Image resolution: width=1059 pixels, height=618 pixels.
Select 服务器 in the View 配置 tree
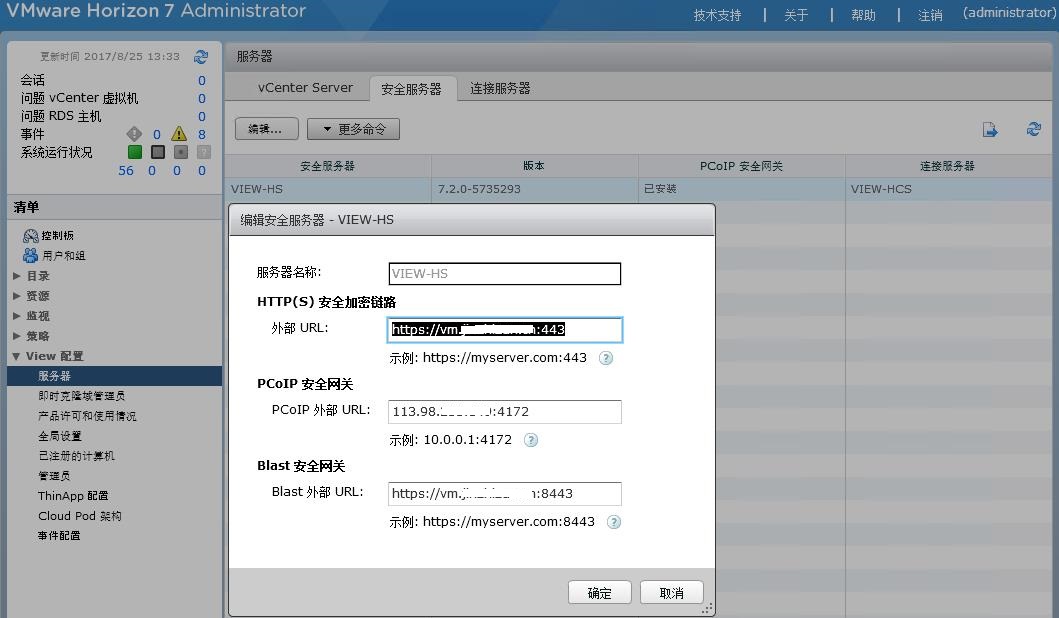(x=115, y=376)
